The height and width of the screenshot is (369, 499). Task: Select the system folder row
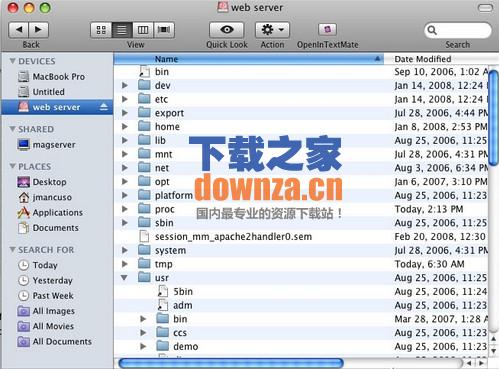[301, 250]
